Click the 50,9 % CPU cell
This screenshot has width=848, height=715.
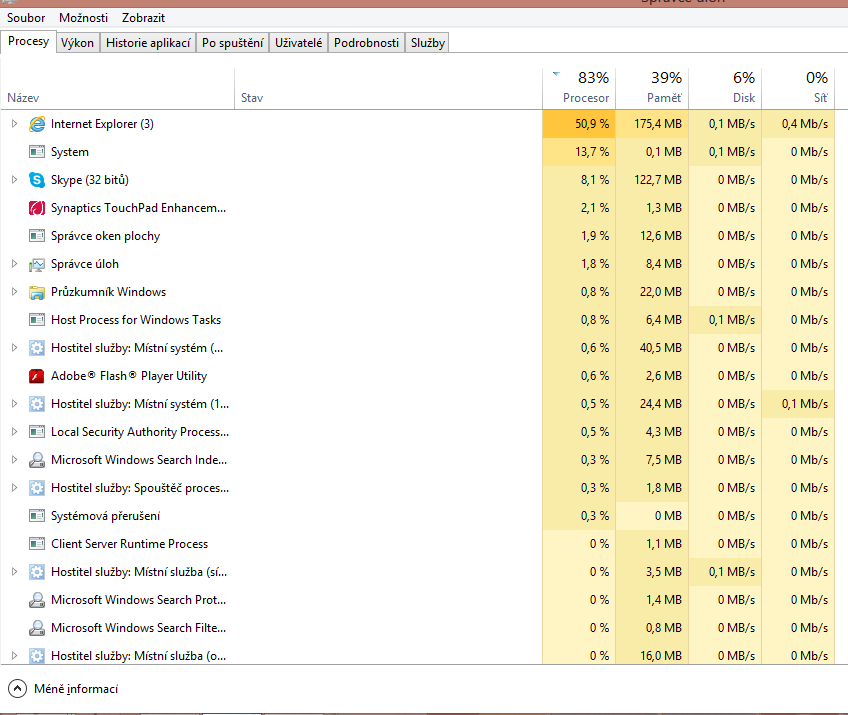pyautogui.click(x=579, y=124)
